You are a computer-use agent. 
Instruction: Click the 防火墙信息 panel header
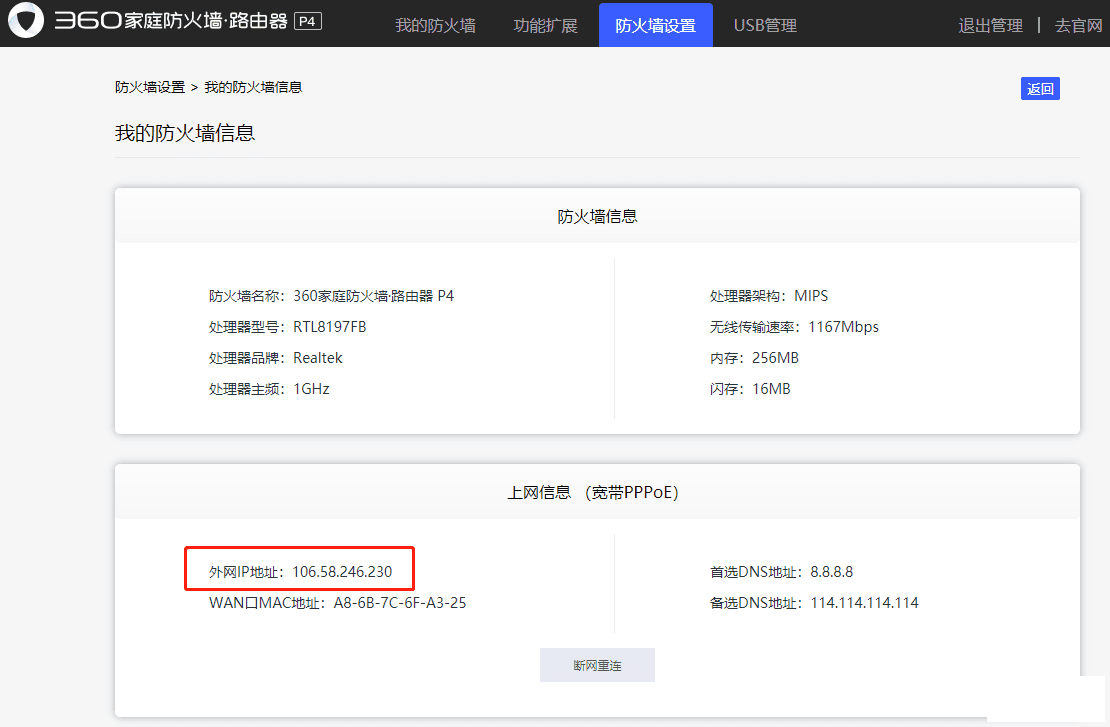pos(597,216)
